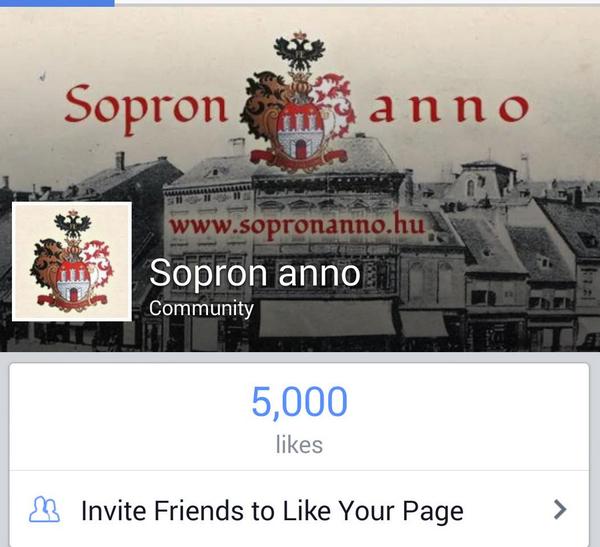Click the black eagle in profile thumbnail
Image resolution: width=600 pixels, height=547 pixels.
pyautogui.click(x=73, y=225)
